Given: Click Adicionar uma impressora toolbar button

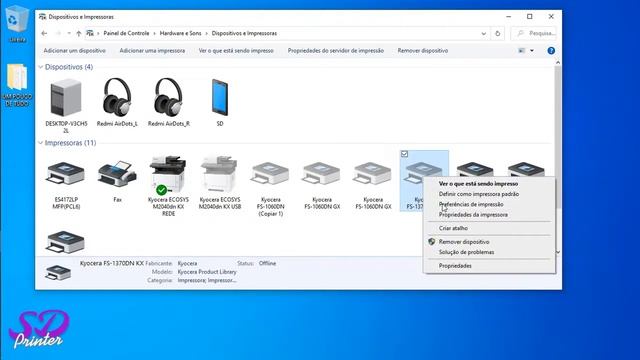Looking at the screenshot, I should (152, 51).
